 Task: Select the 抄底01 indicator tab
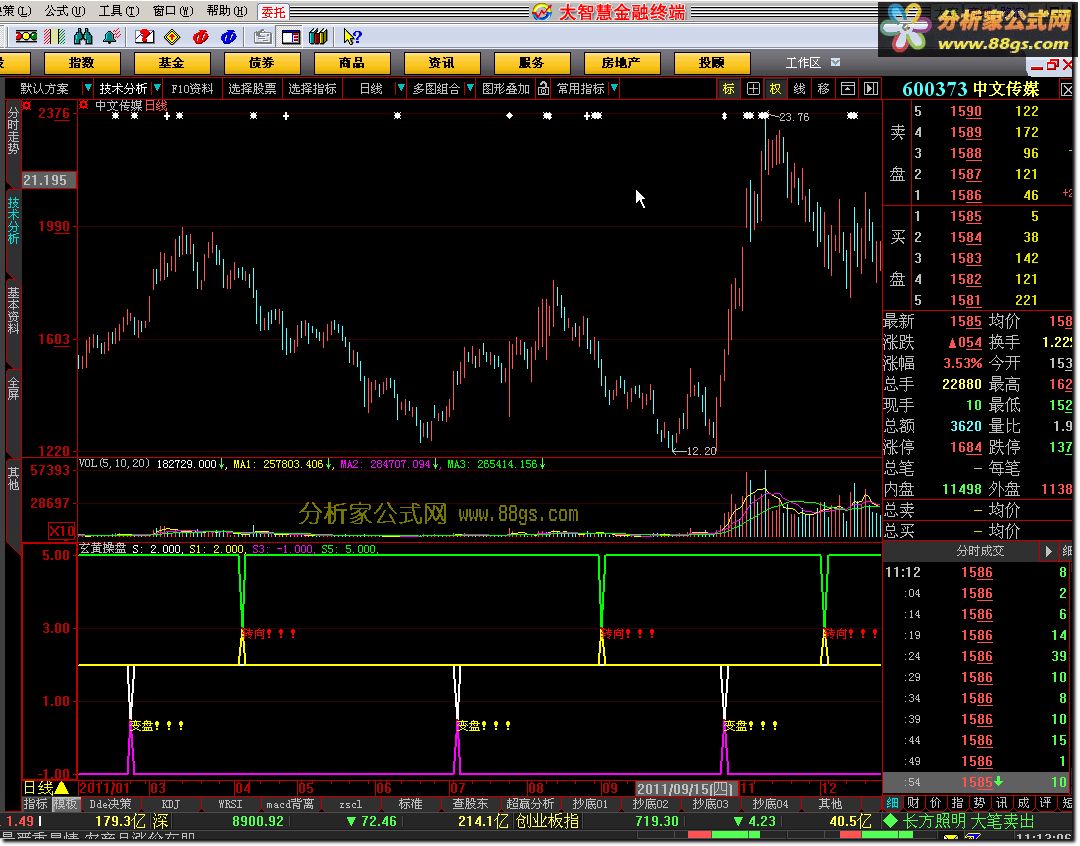[x=590, y=804]
